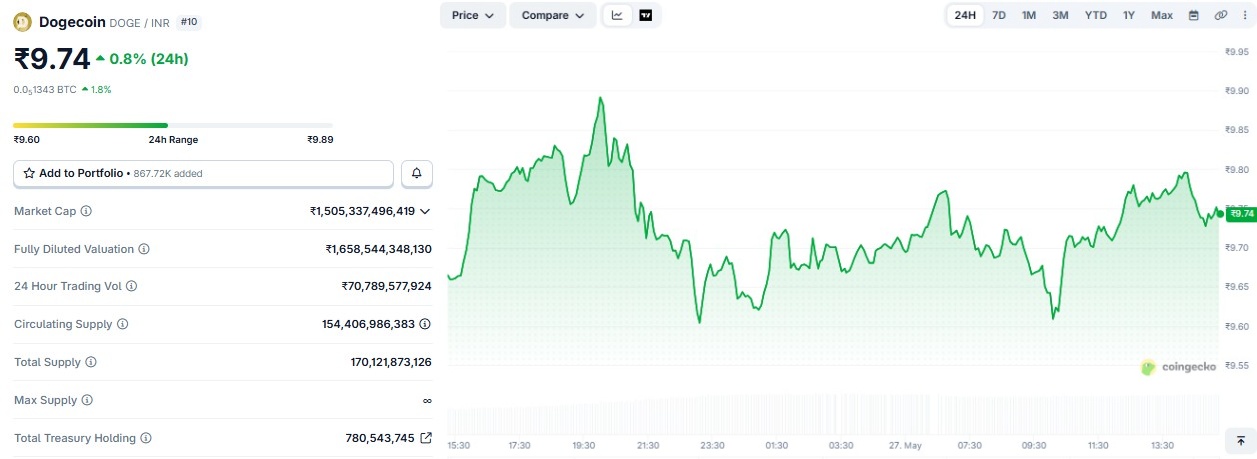Open the external link beside 780,543,745
1257x459 pixels.
[x=426, y=438]
